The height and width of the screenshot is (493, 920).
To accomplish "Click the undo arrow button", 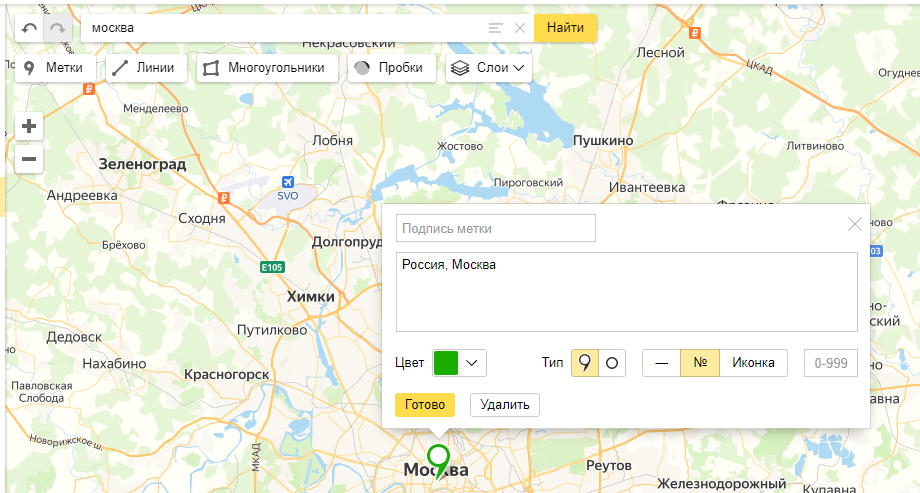I will pyautogui.click(x=29, y=28).
